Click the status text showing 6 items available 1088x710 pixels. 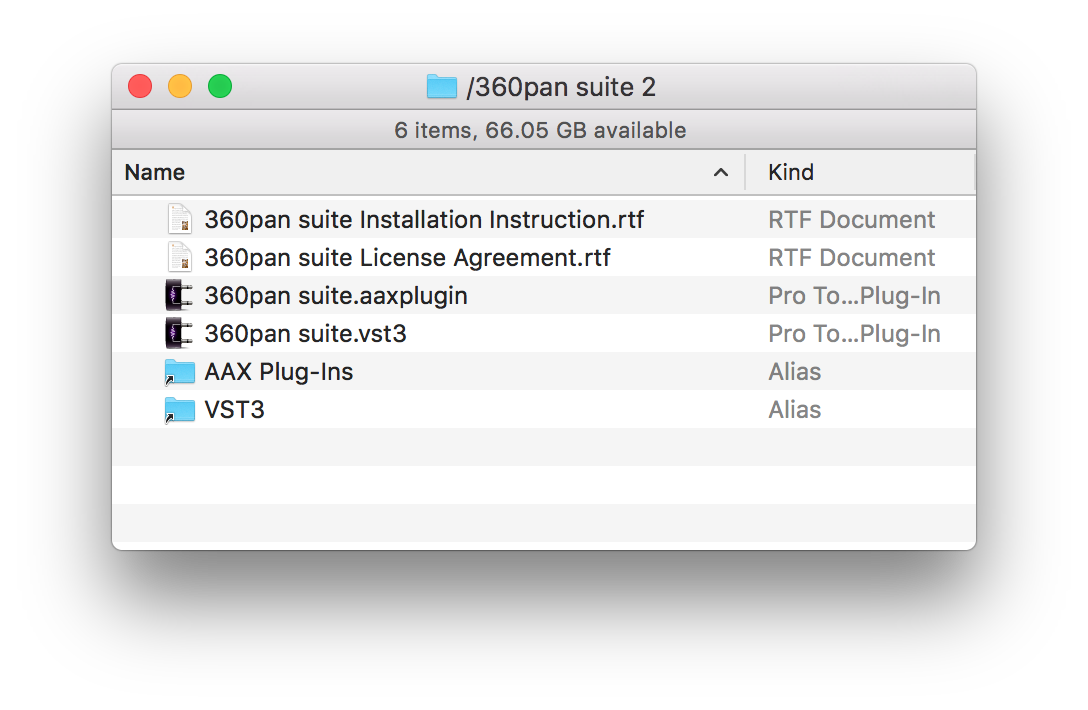[540, 130]
